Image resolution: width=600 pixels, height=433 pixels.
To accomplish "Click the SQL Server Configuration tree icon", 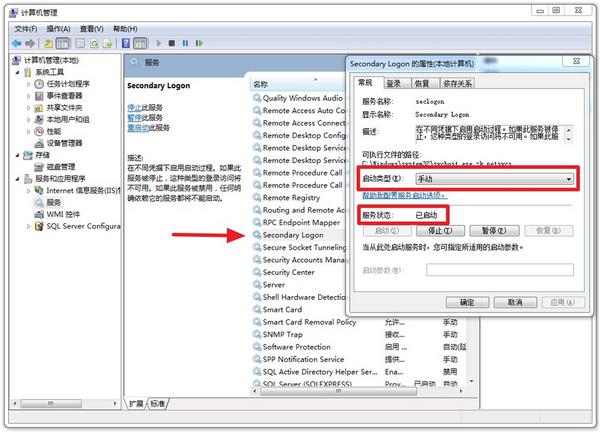I will pyautogui.click(x=39, y=226).
